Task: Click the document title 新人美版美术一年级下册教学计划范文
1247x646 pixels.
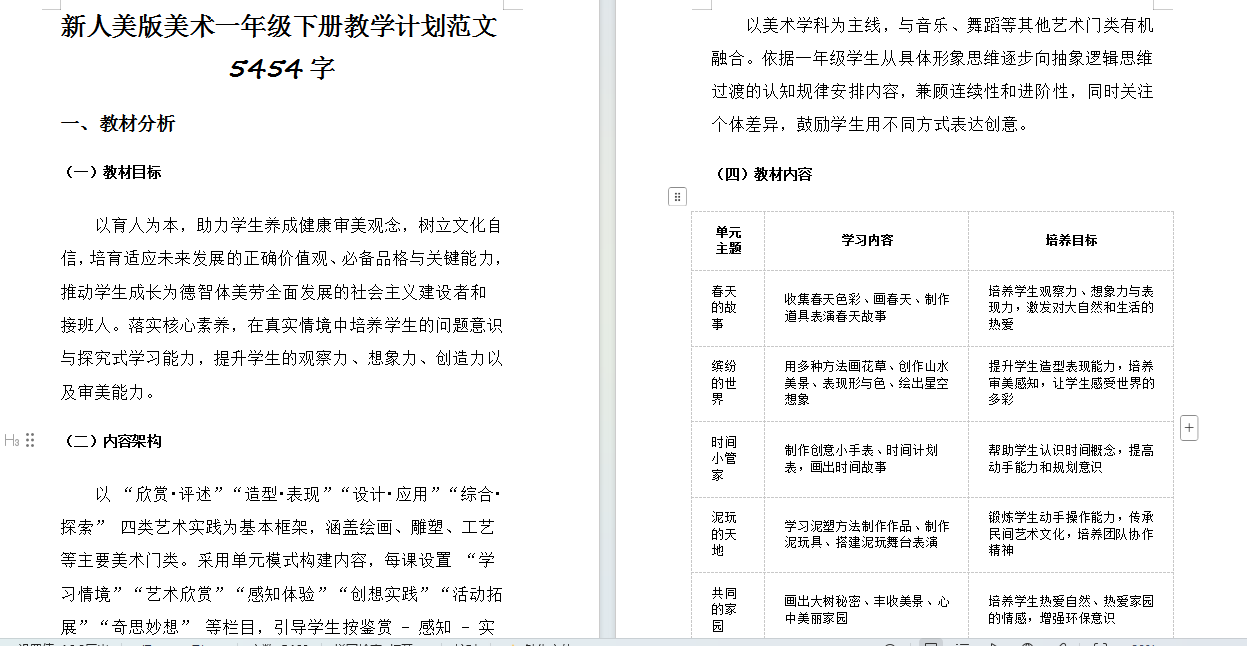Action: coord(279,26)
